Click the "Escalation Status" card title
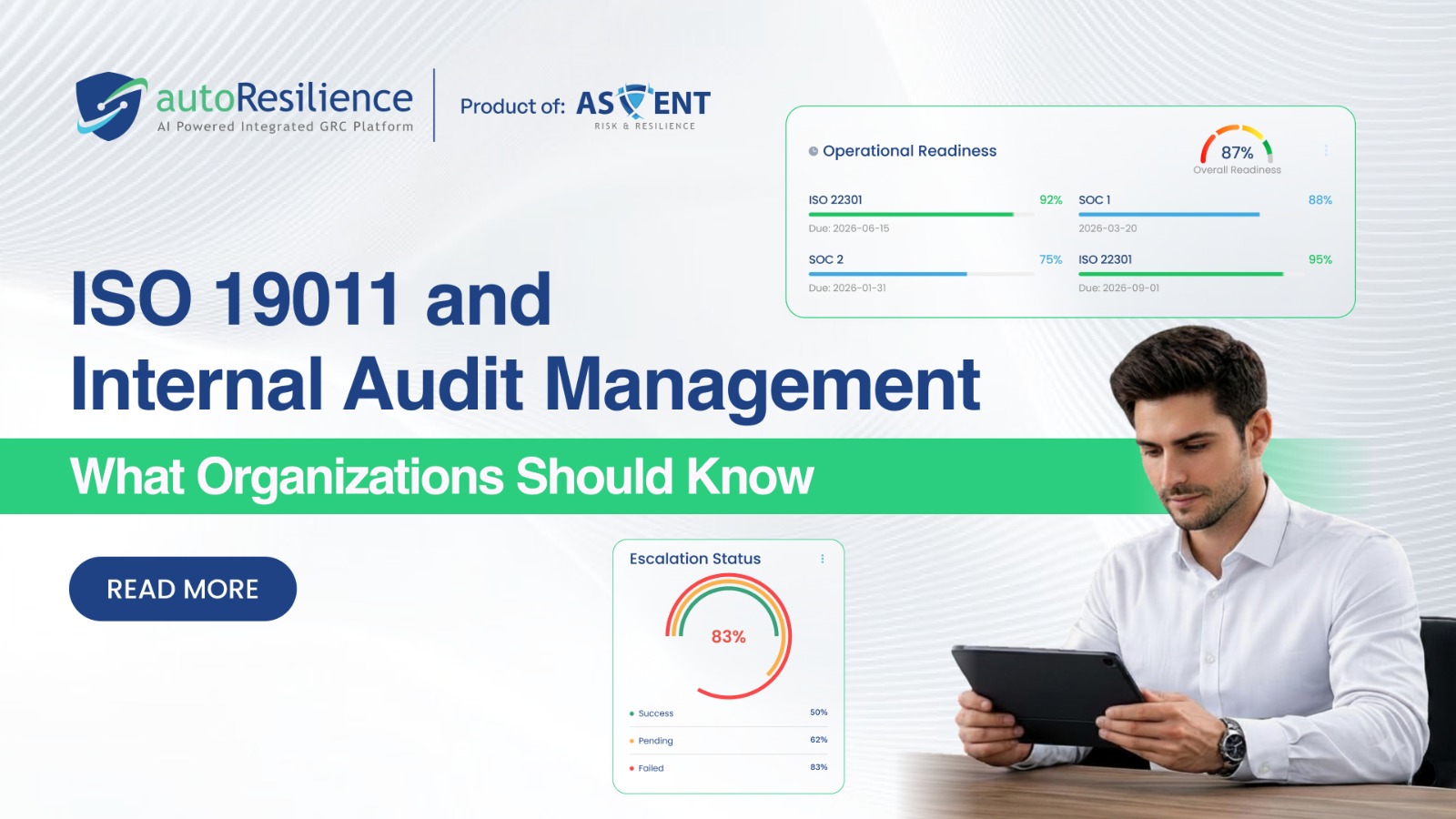The width and height of the screenshot is (1456, 819). click(x=695, y=559)
